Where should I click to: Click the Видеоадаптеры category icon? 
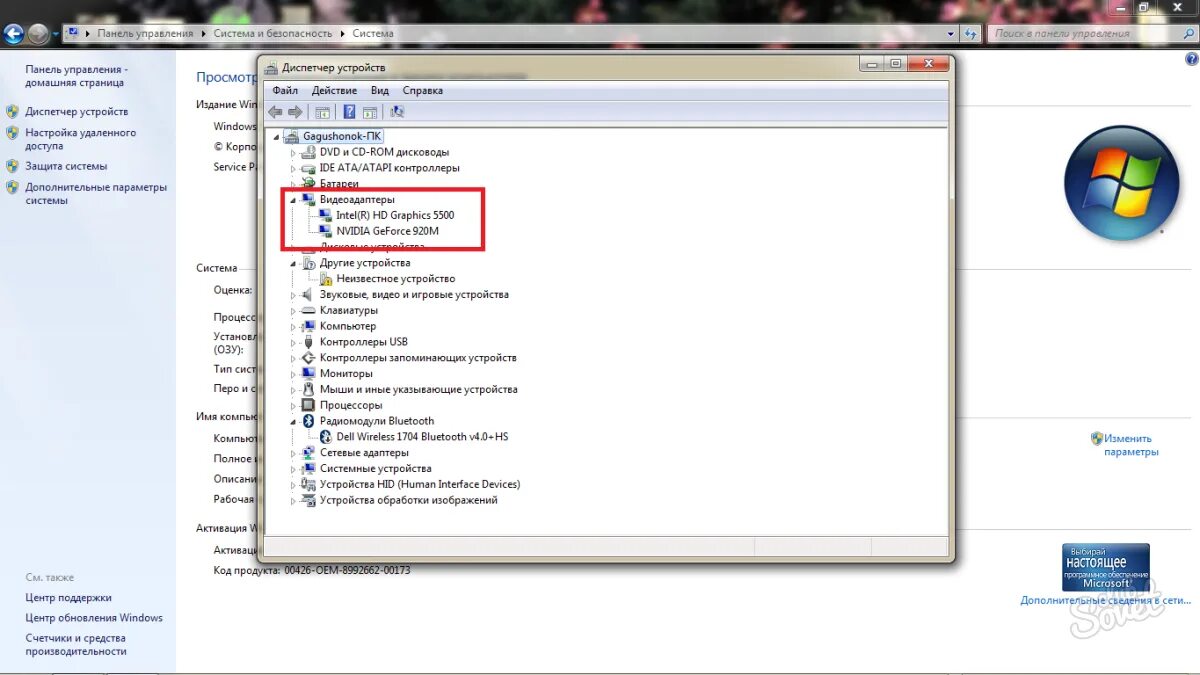point(308,200)
